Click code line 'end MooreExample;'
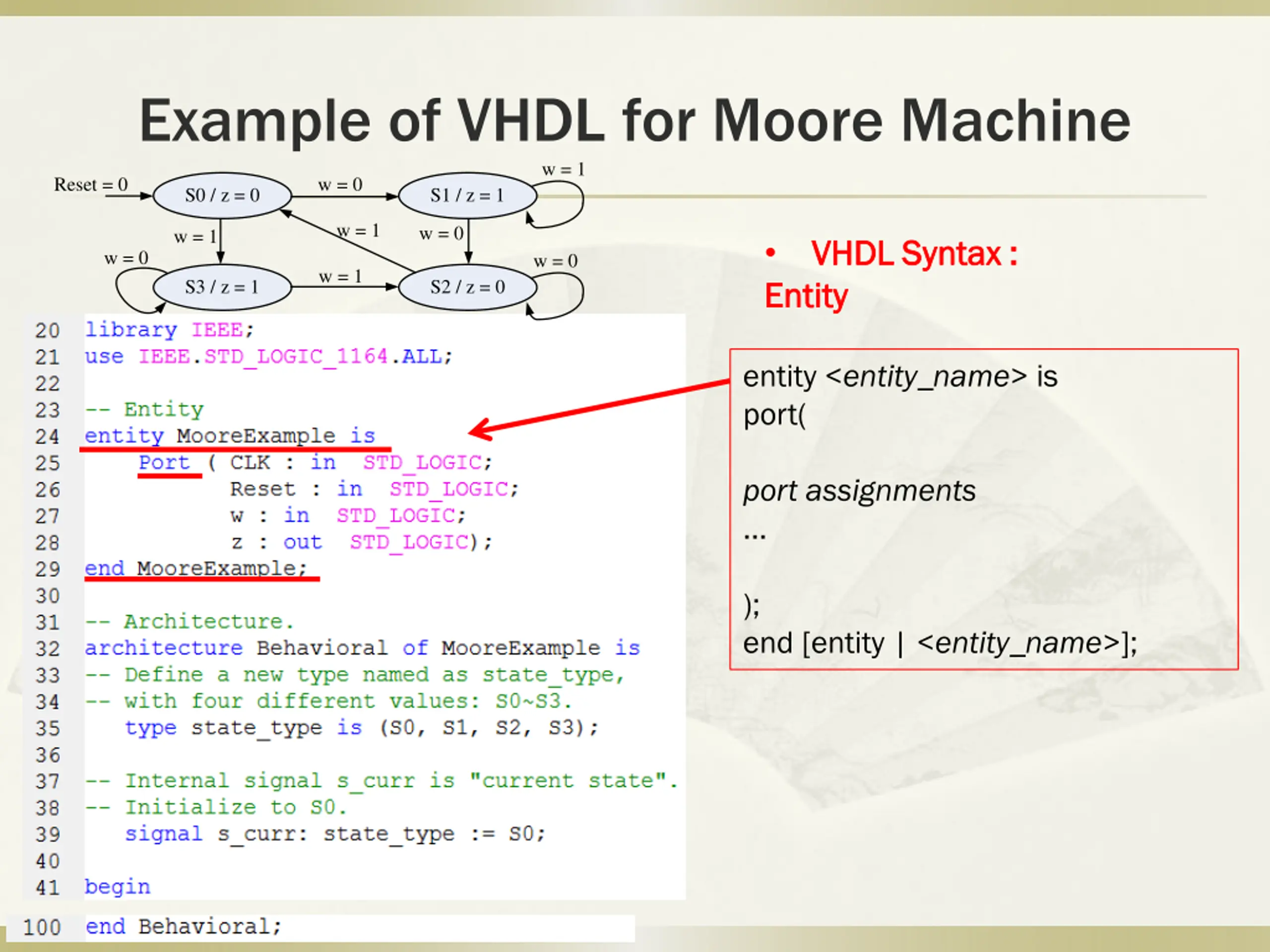Viewport: 1270px width, 952px height. [196, 569]
